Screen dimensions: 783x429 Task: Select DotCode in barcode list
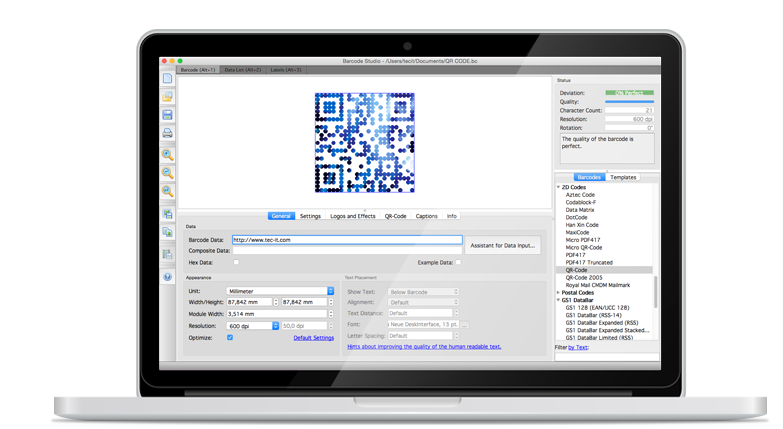click(576, 217)
